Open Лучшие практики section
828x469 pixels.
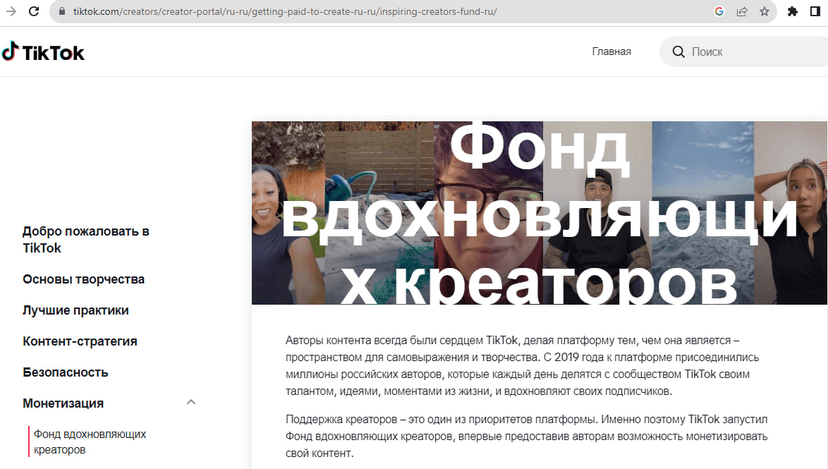[x=76, y=311]
